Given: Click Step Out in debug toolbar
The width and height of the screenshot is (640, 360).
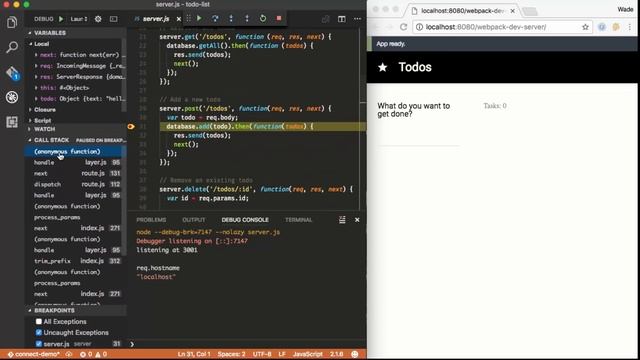Looking at the screenshot, I should 247,18.
